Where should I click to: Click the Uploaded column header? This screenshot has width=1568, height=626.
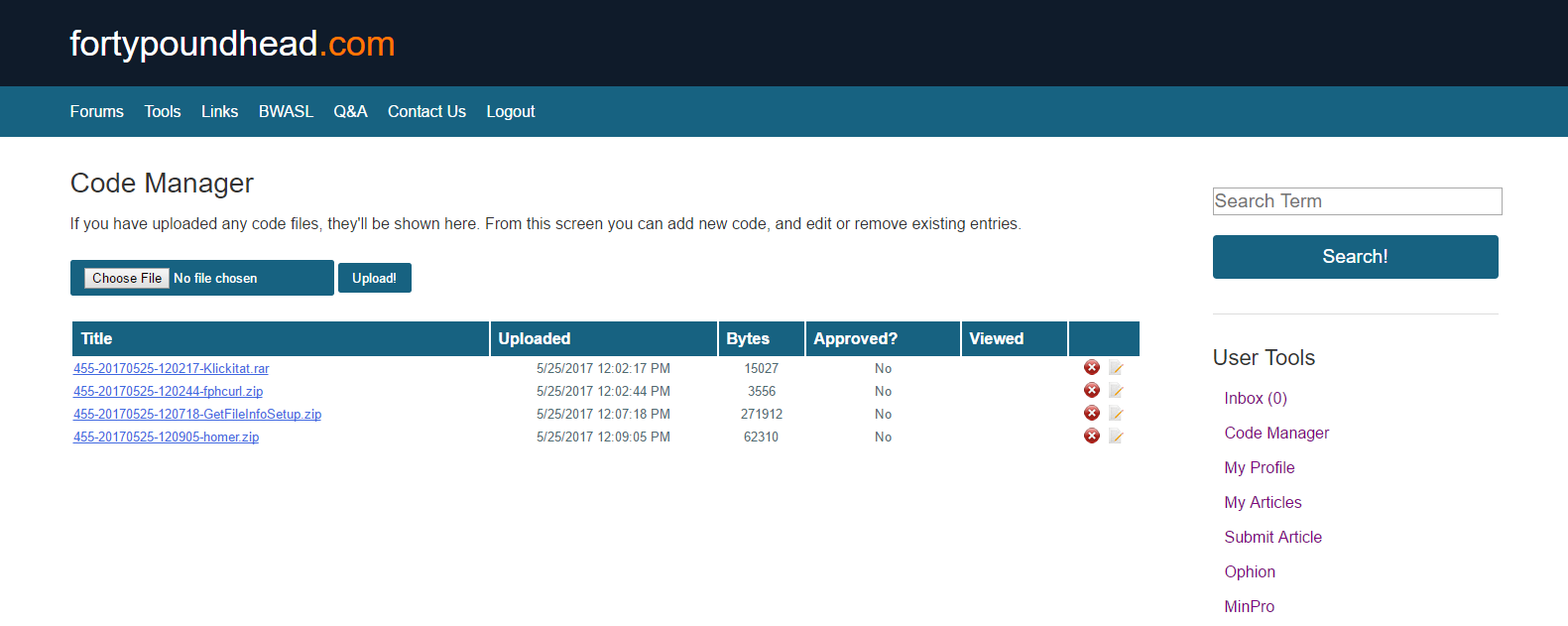click(x=604, y=338)
